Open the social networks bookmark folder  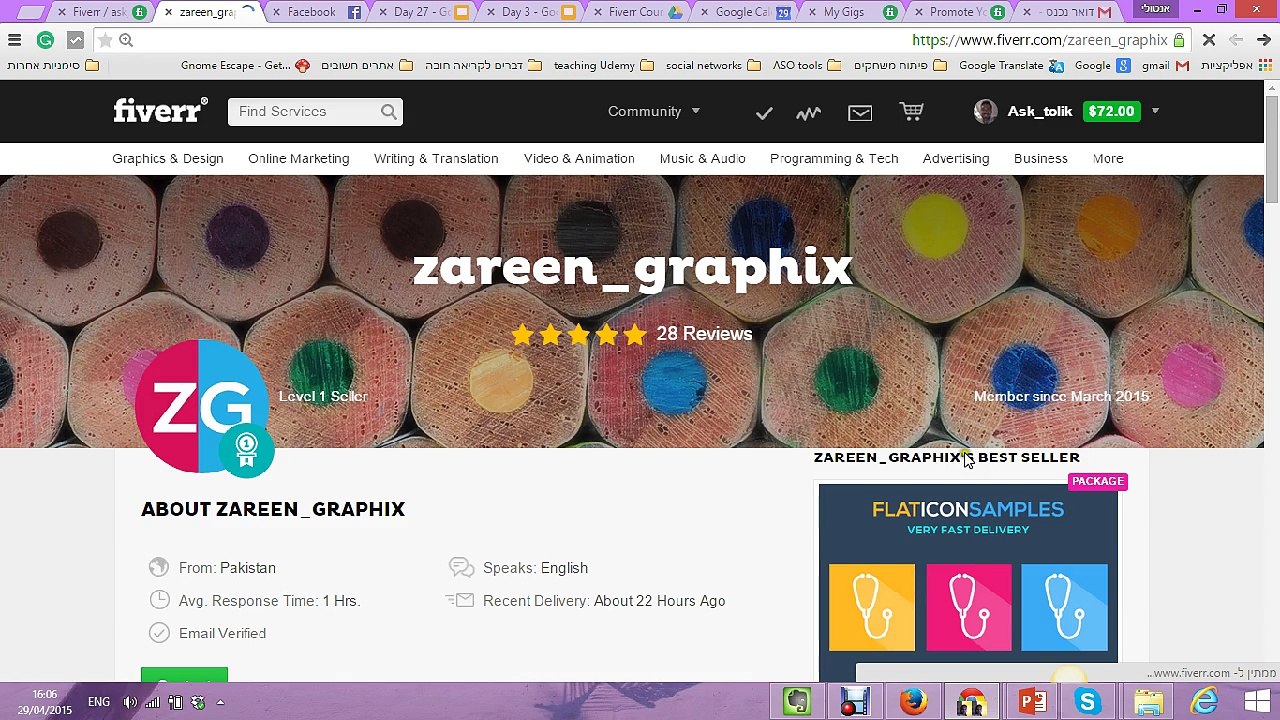(713, 65)
